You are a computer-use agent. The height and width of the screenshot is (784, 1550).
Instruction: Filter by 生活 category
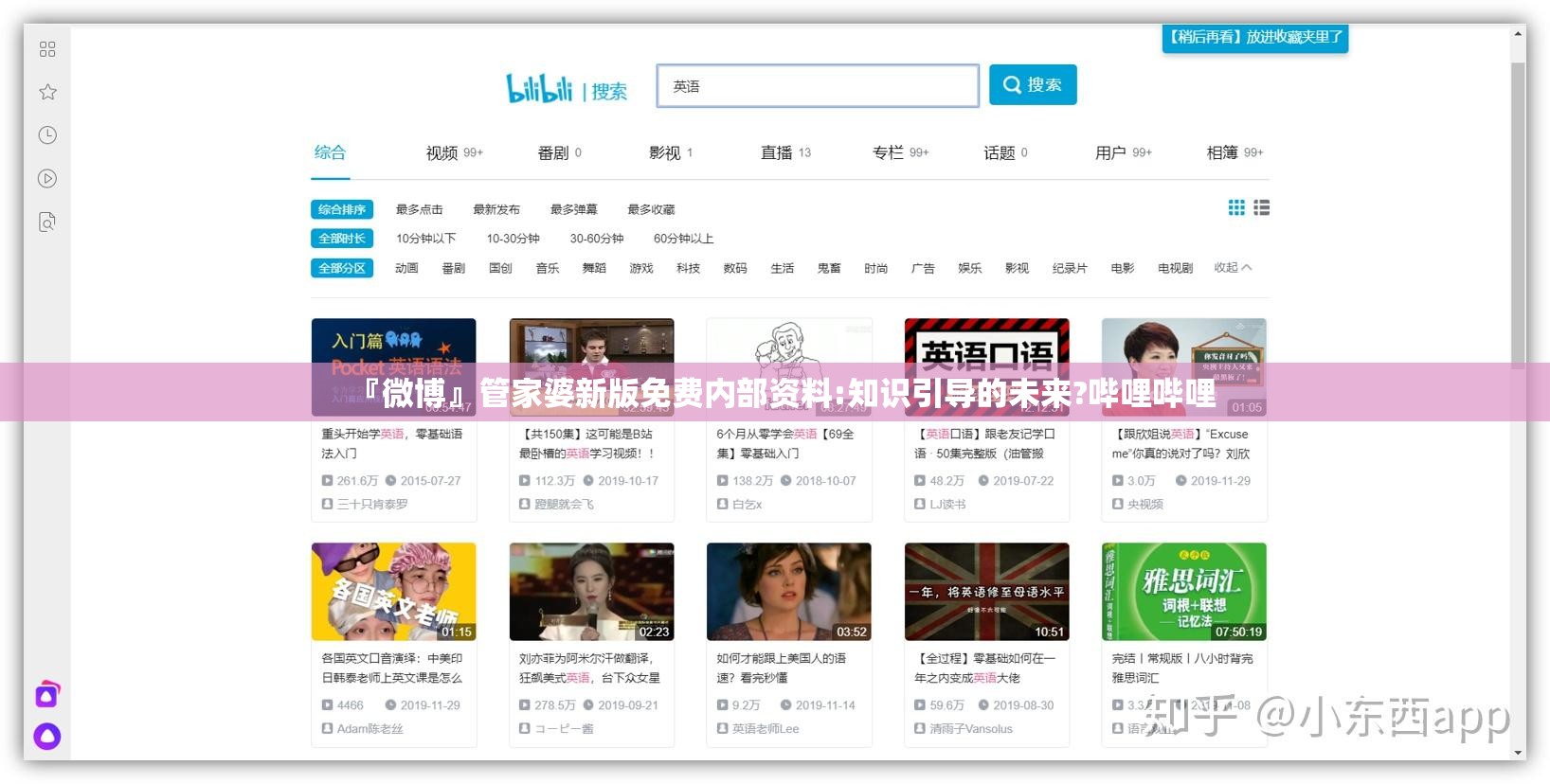783,268
